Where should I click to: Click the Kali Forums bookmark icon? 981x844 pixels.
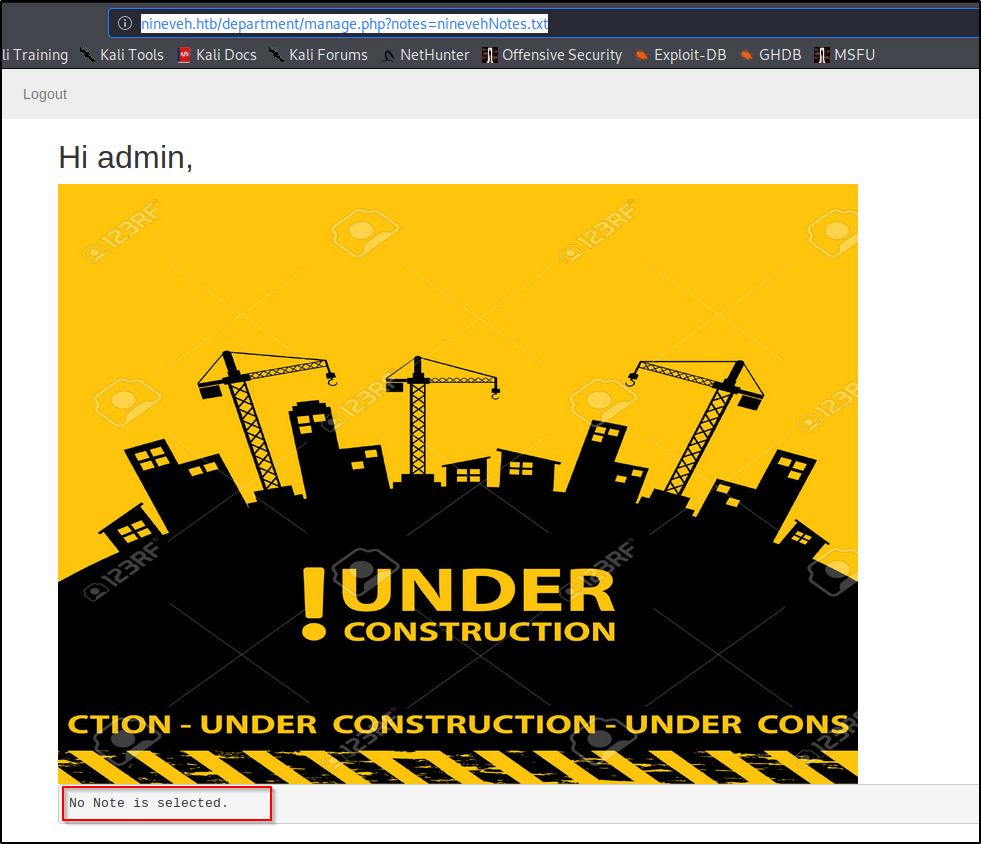pos(277,56)
